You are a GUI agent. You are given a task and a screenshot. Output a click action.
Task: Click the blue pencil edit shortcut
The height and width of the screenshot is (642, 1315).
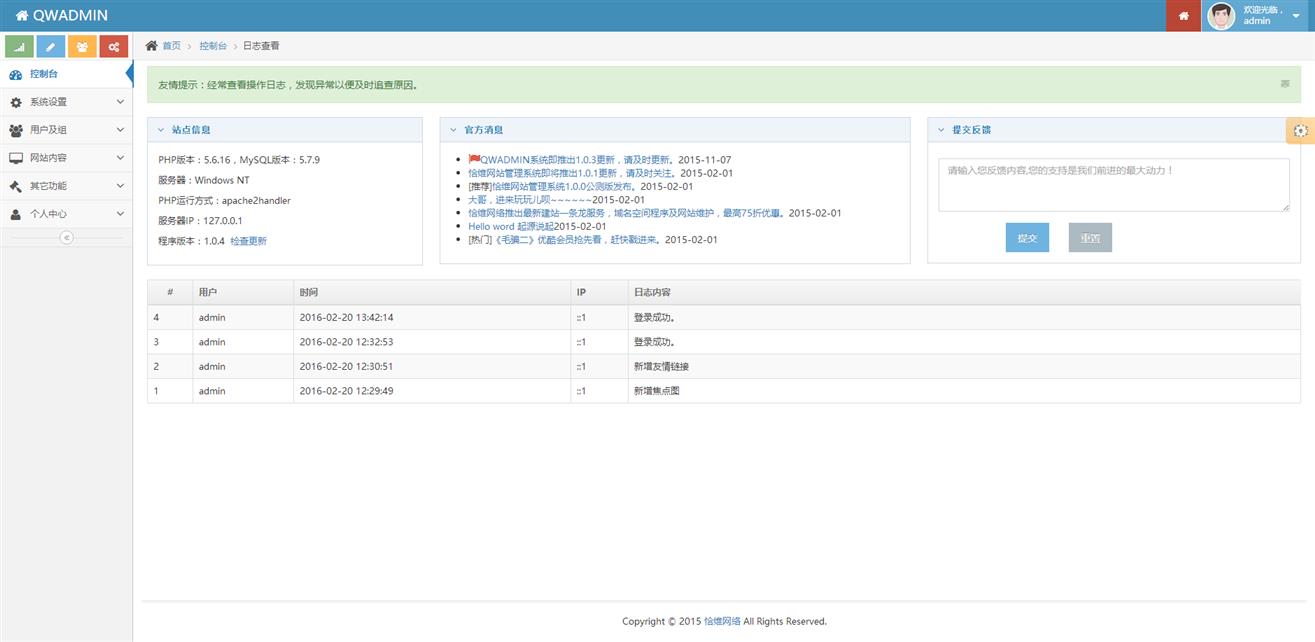[51, 47]
